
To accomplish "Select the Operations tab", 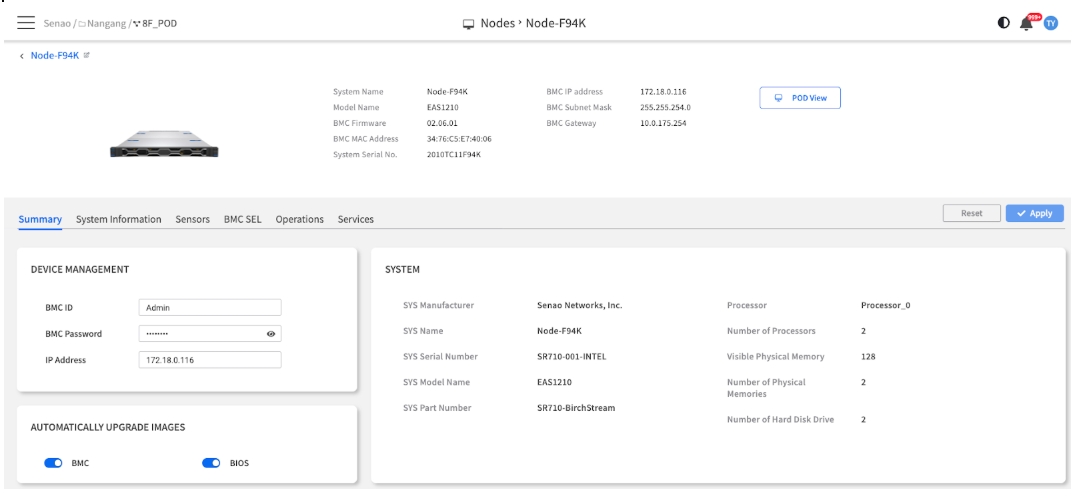I will [301, 219].
